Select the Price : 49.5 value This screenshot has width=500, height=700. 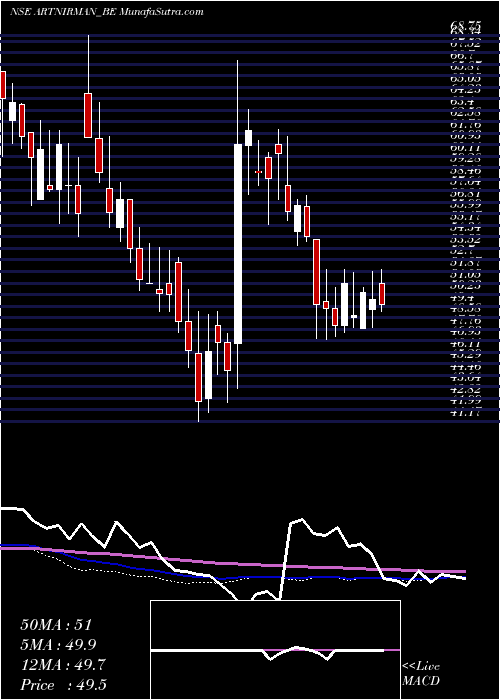click(x=63, y=685)
